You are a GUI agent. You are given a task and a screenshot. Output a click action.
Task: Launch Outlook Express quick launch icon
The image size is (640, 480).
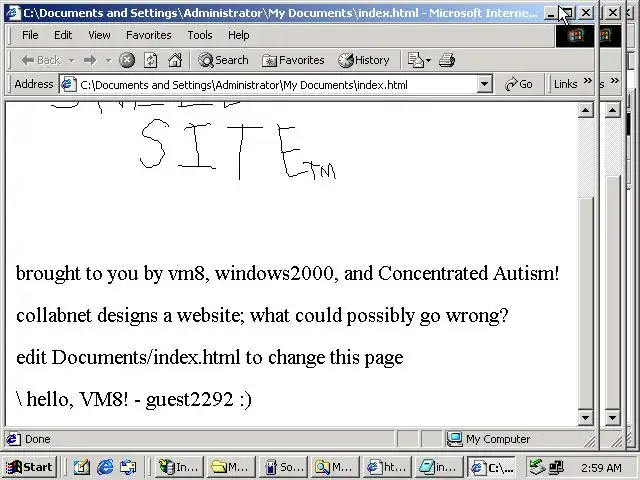pyautogui.click(x=128, y=467)
